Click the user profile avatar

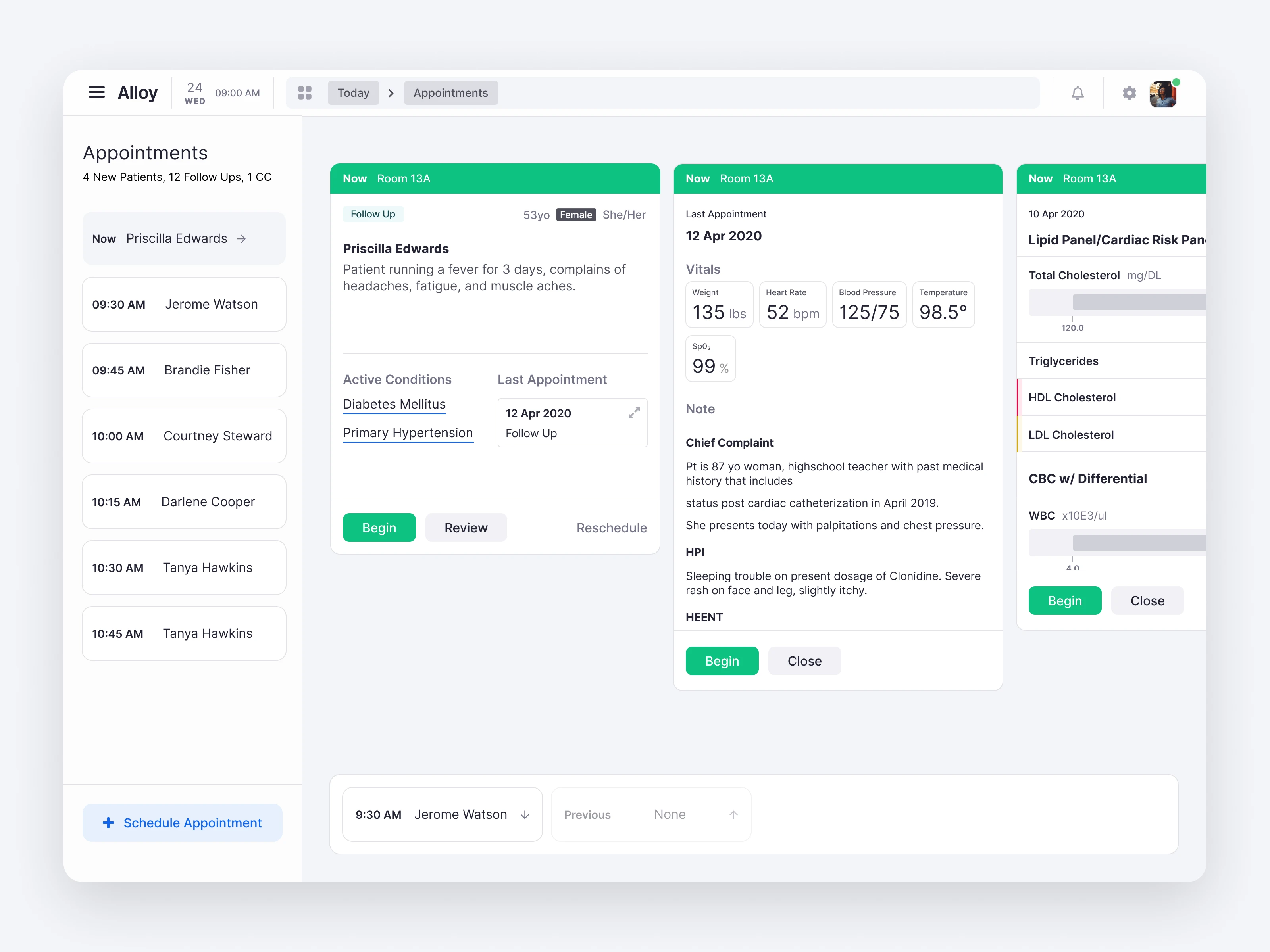coord(1162,94)
